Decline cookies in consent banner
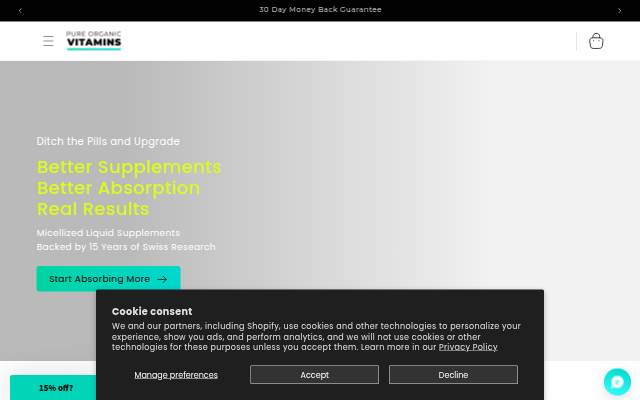The image size is (640, 400). pos(453,375)
